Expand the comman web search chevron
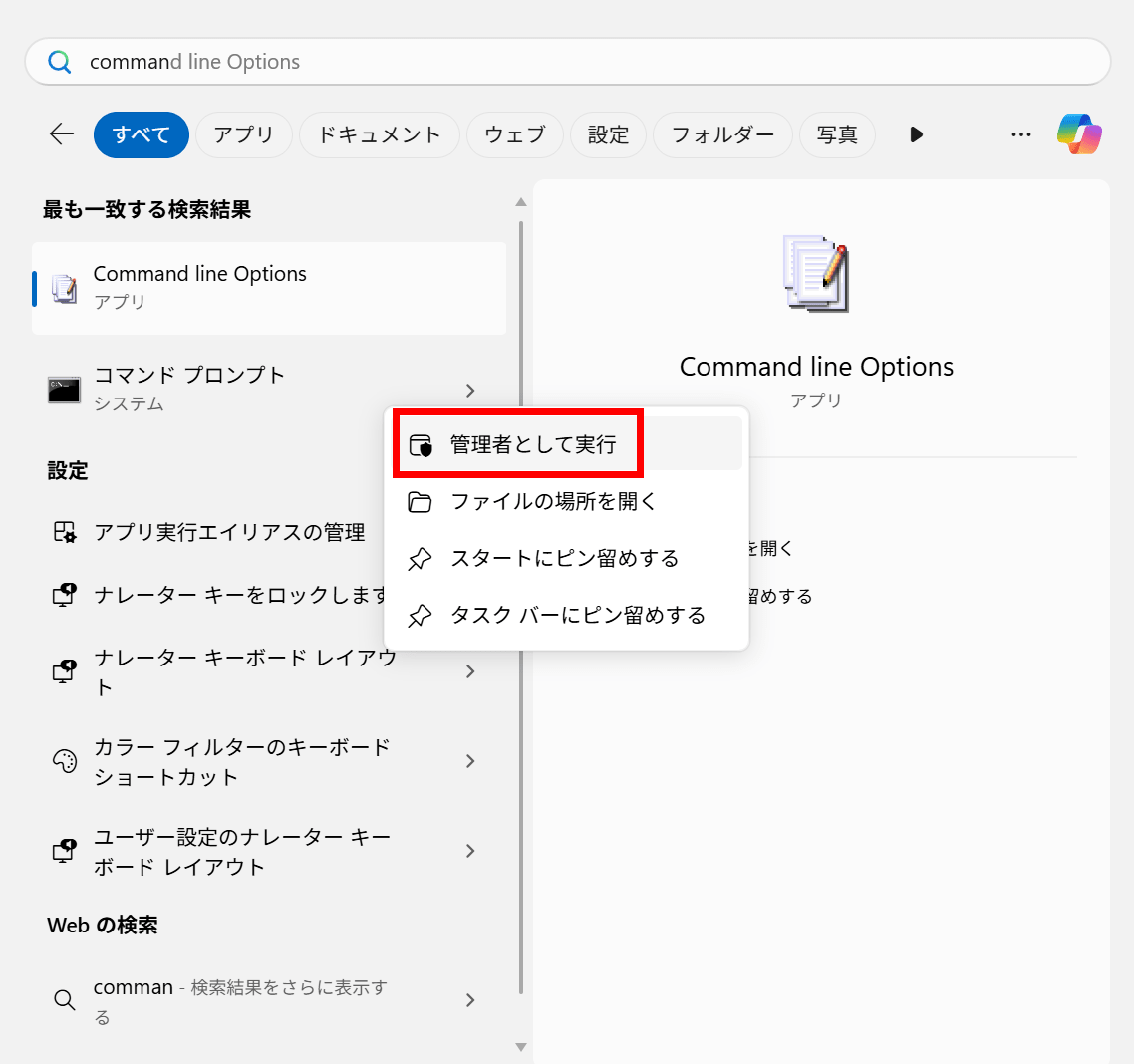This screenshot has height=1064, width=1134. click(470, 1000)
